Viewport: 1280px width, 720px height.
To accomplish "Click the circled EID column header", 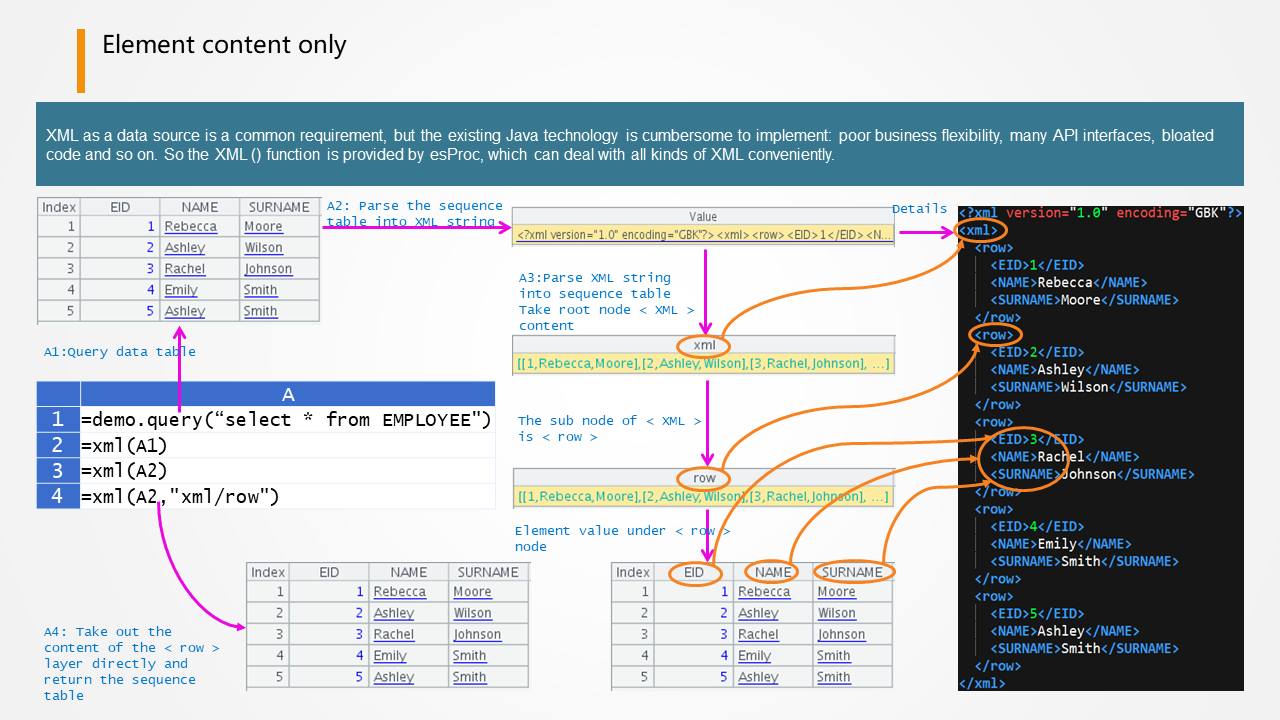I will tap(693, 572).
